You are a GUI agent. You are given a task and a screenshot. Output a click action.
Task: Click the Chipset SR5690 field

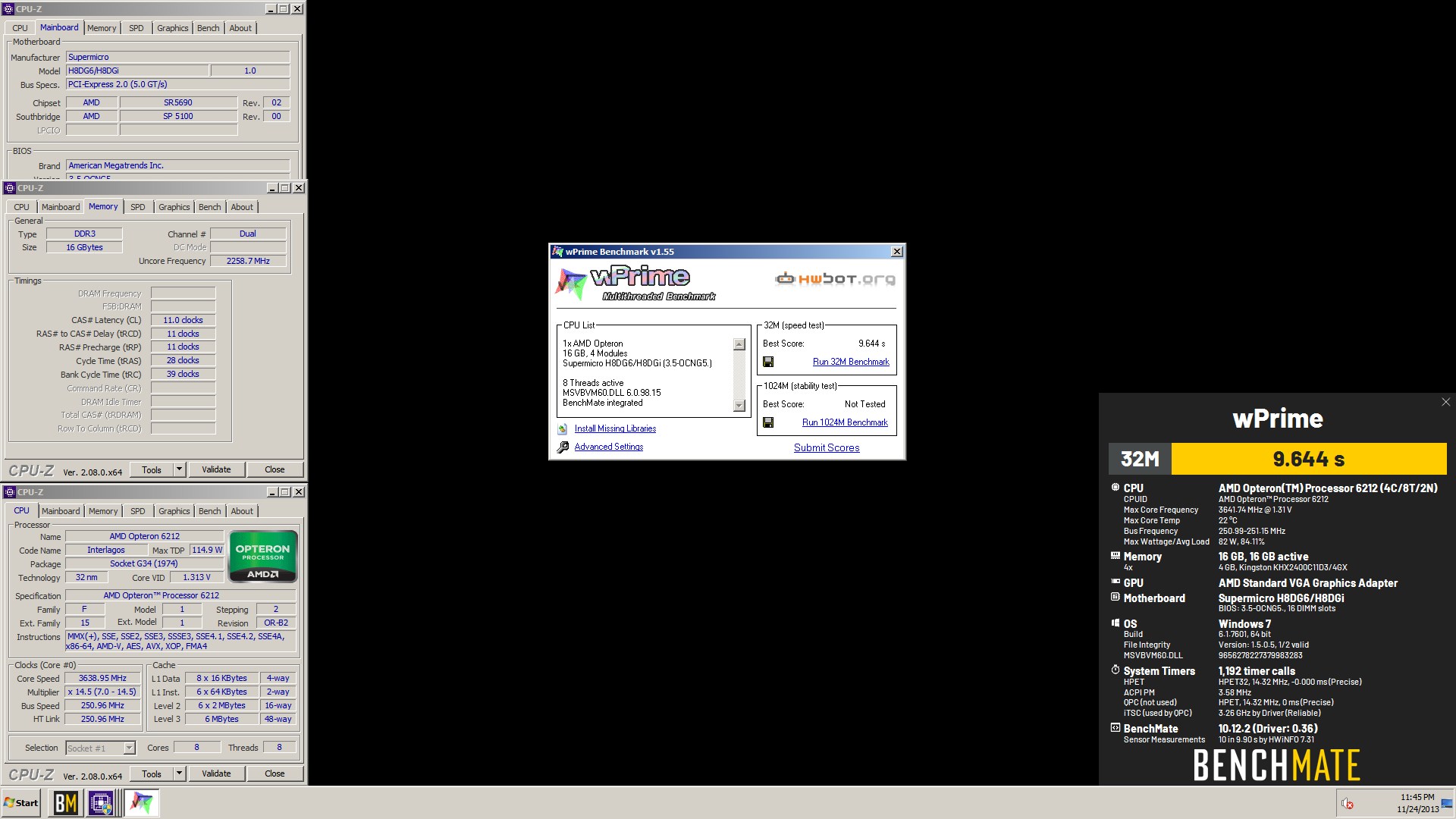pos(178,102)
